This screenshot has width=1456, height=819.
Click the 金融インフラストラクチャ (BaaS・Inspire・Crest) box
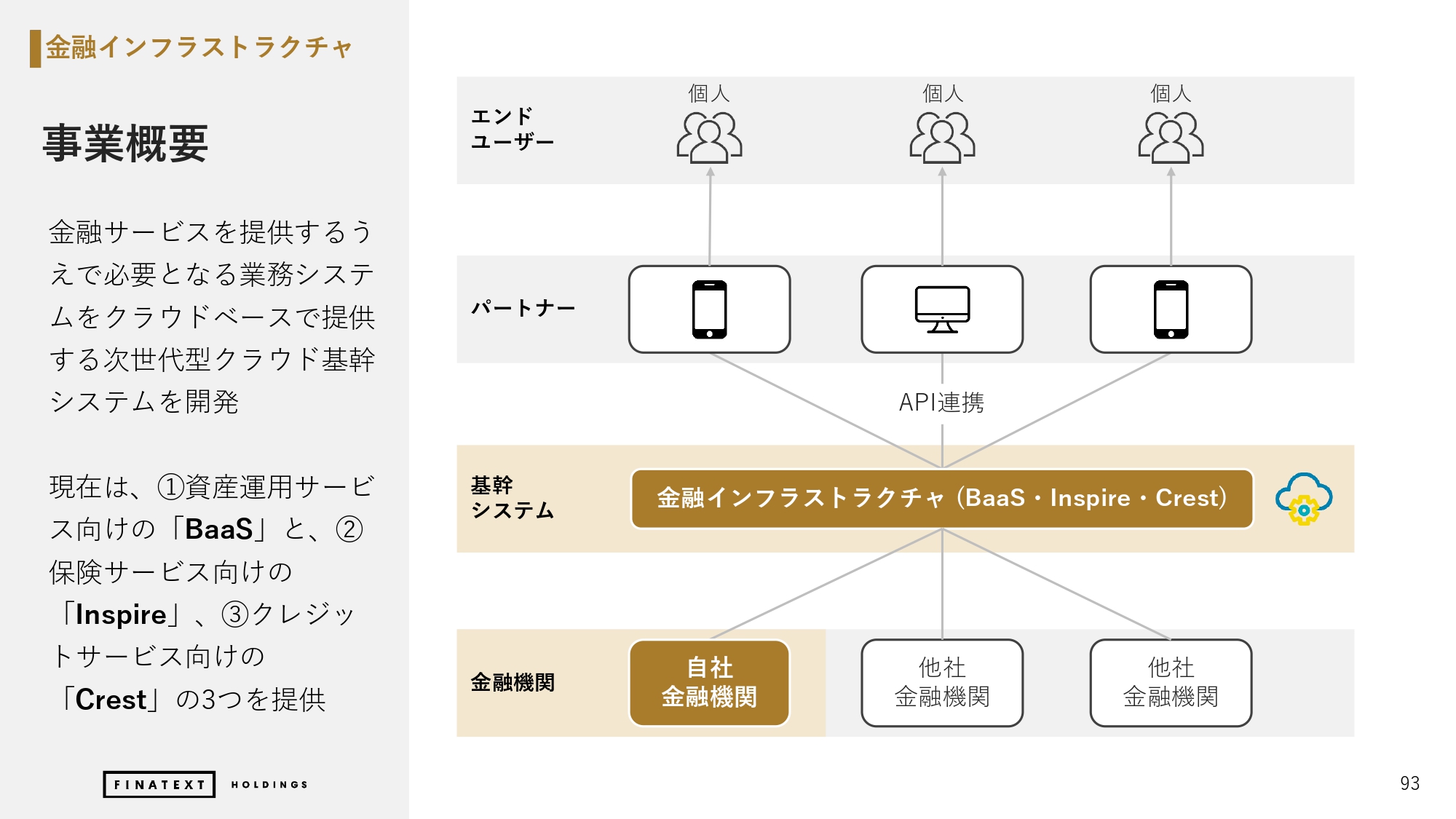click(x=942, y=499)
